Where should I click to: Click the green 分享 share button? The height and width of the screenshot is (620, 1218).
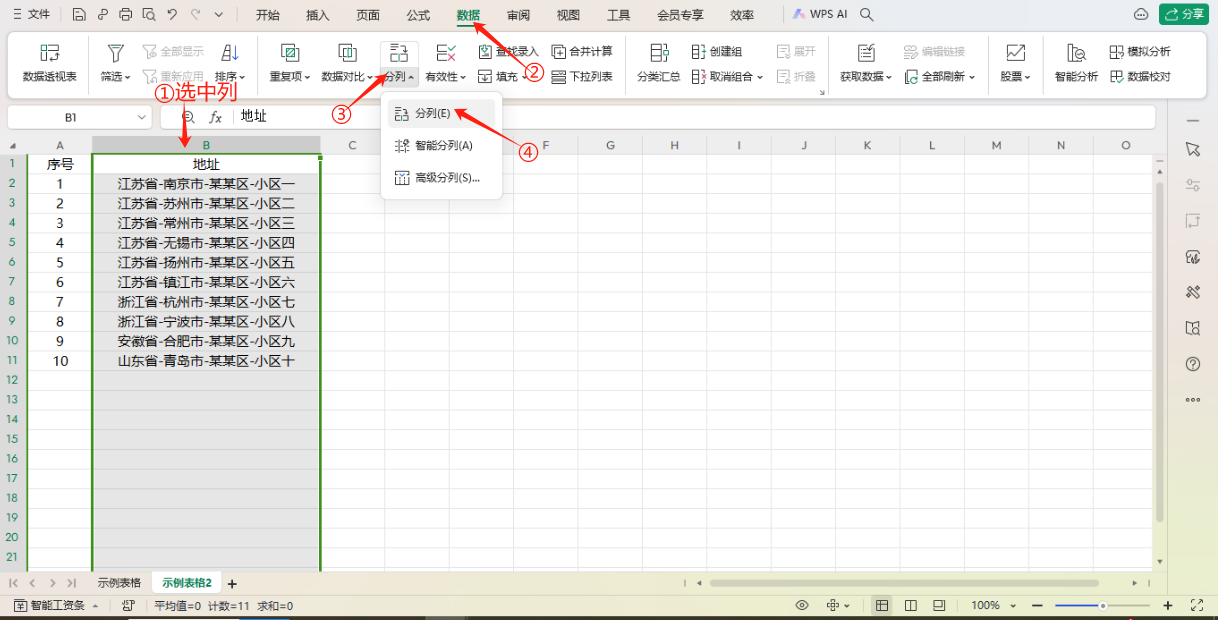tap(1185, 14)
